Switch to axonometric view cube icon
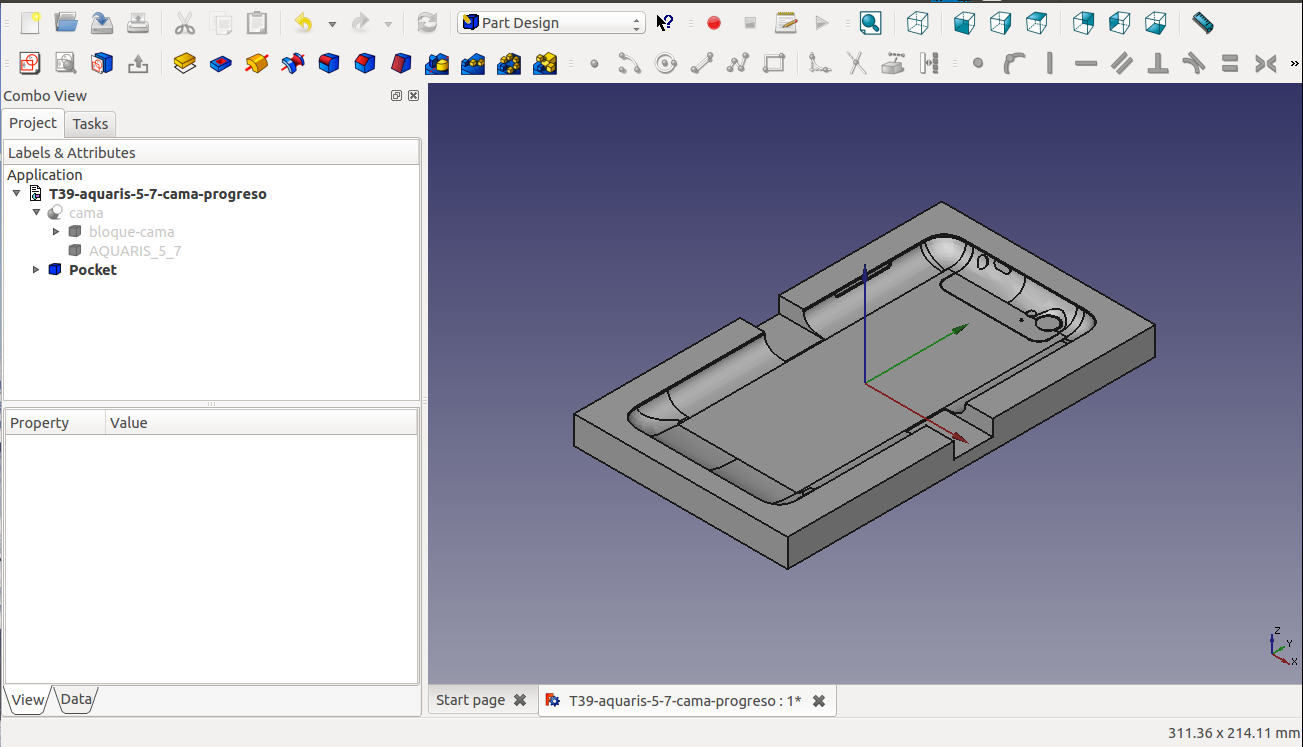 (917, 23)
